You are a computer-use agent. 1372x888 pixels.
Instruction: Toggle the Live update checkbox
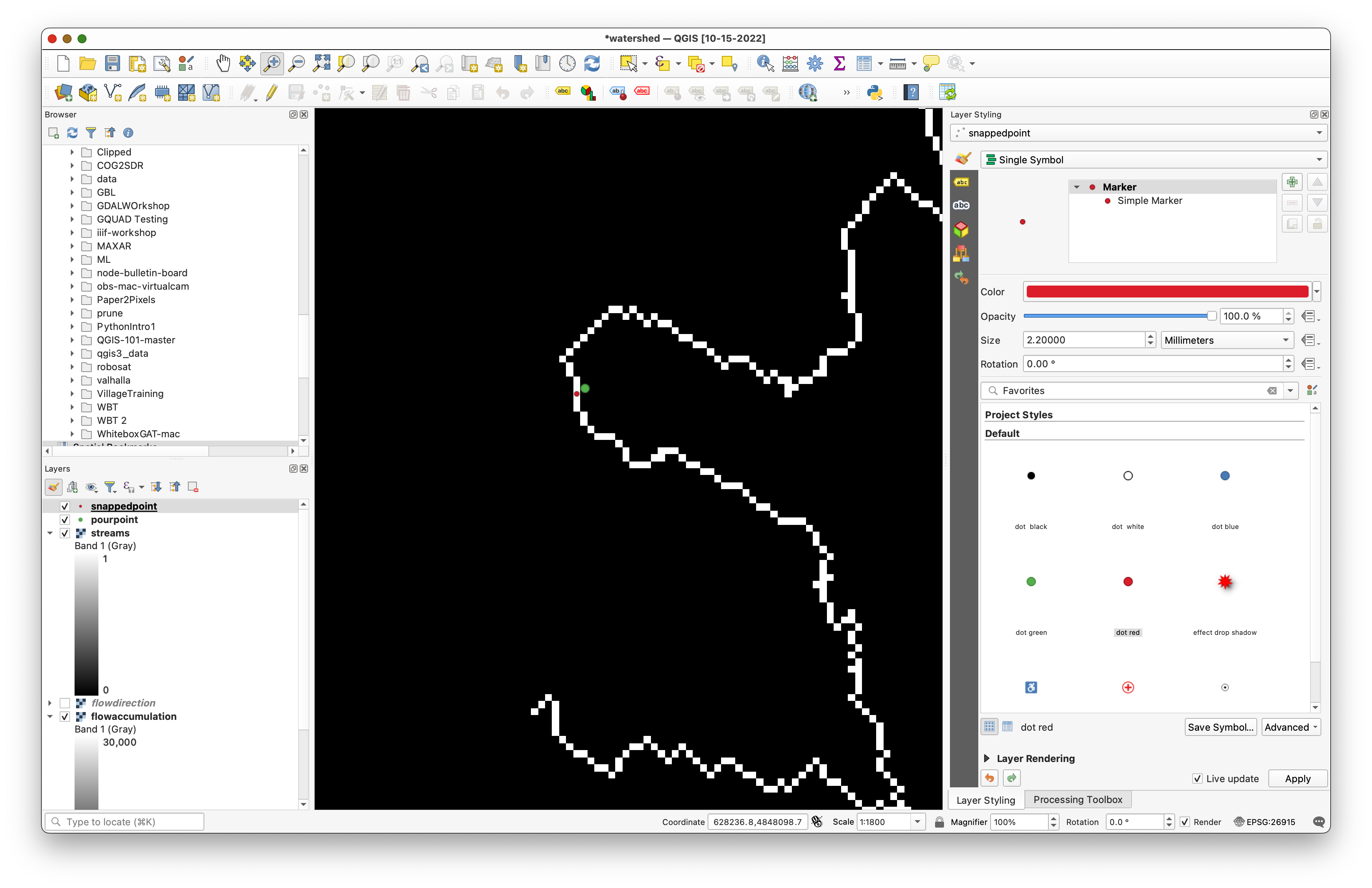1197,778
